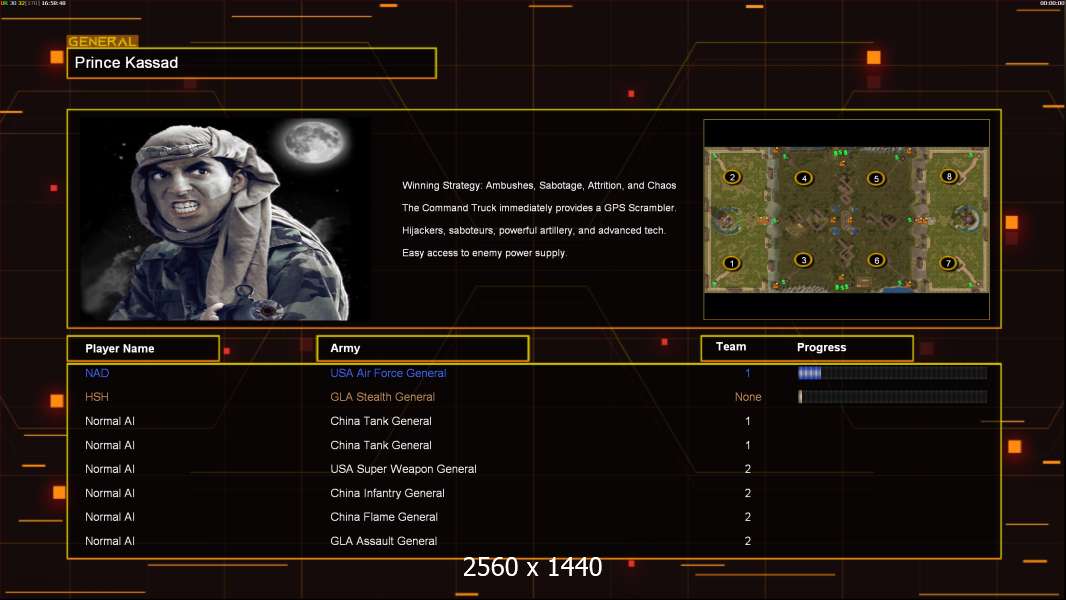Click the Winning Strategy description line
This screenshot has height=600, width=1066.
coord(539,186)
